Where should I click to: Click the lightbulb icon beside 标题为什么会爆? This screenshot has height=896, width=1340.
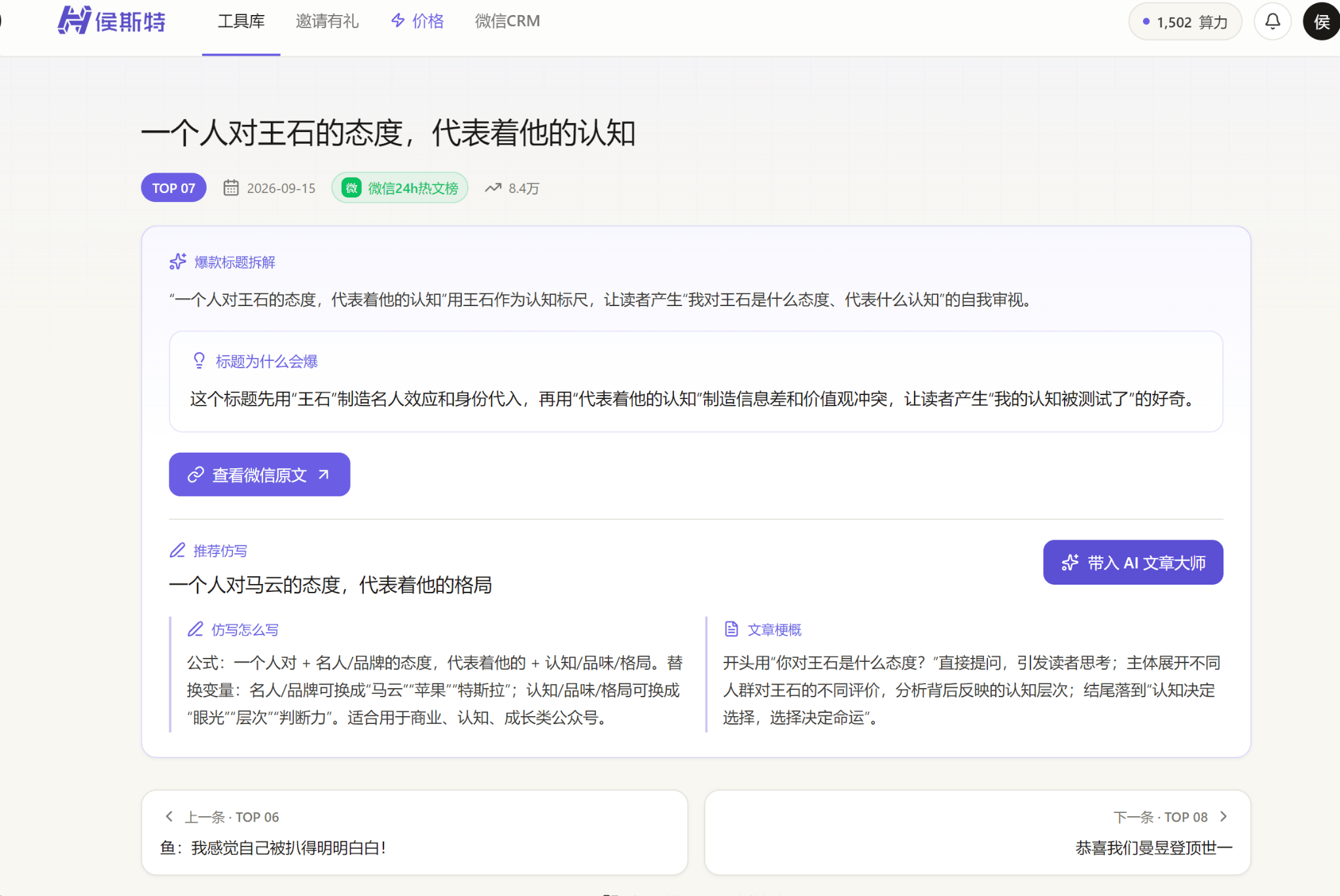[200, 361]
